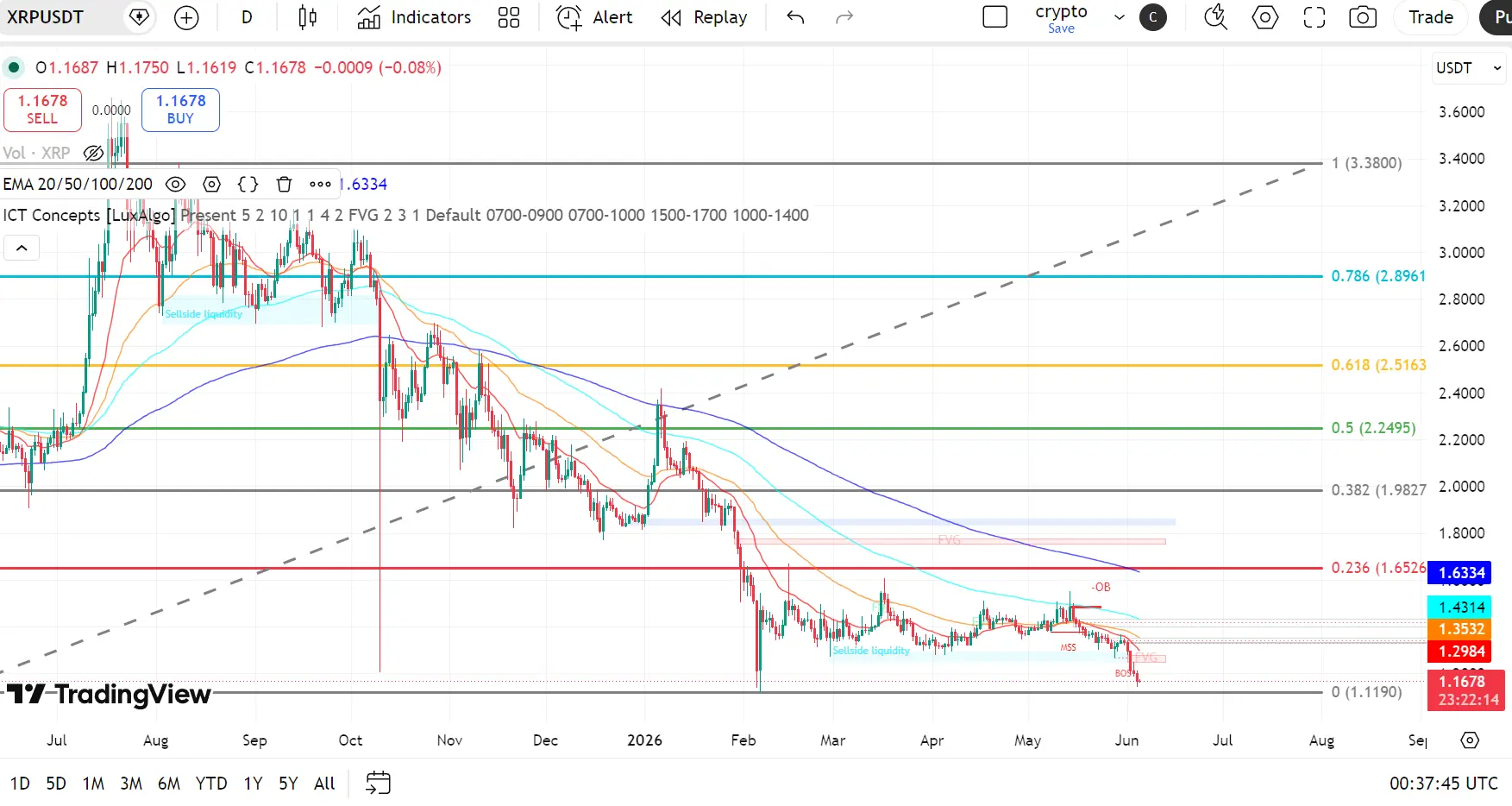Click the 1.6334 blue price label
The image size is (1512, 806).
pyautogui.click(x=1459, y=573)
